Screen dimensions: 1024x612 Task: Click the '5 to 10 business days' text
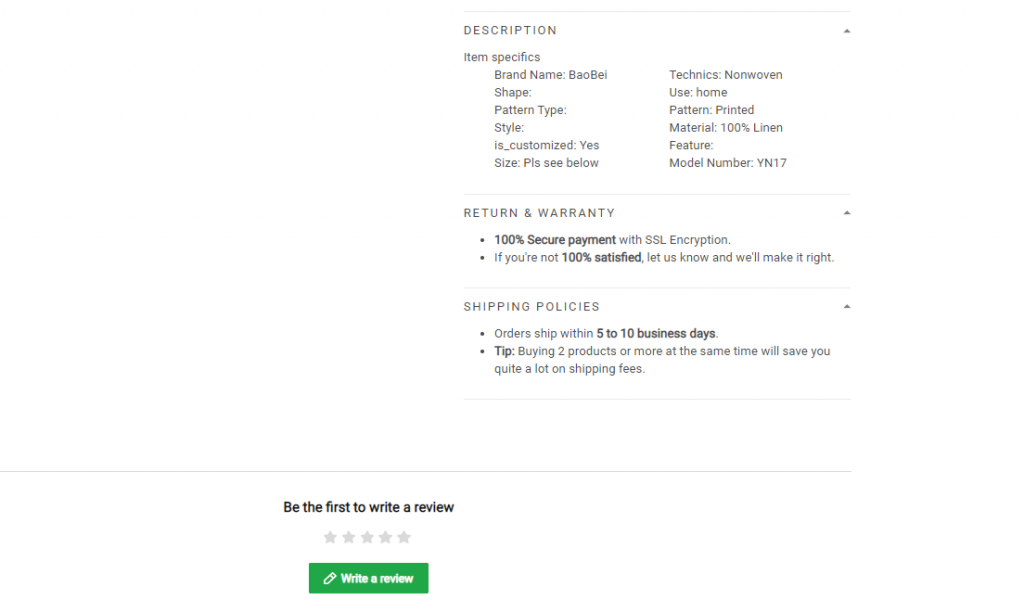point(656,333)
